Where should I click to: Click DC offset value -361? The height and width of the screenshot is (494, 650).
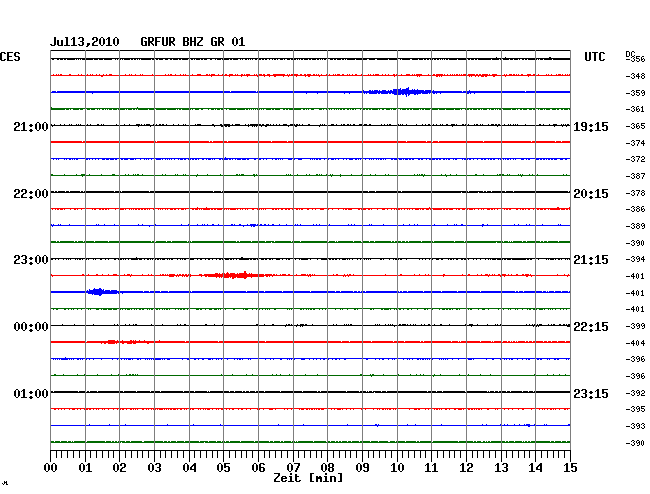[x=635, y=109]
